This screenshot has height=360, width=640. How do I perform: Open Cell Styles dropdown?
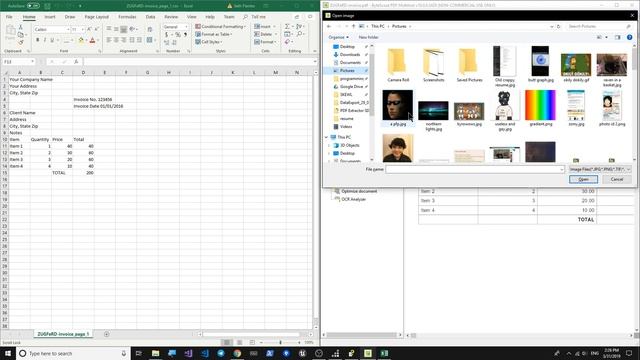pos(209,42)
